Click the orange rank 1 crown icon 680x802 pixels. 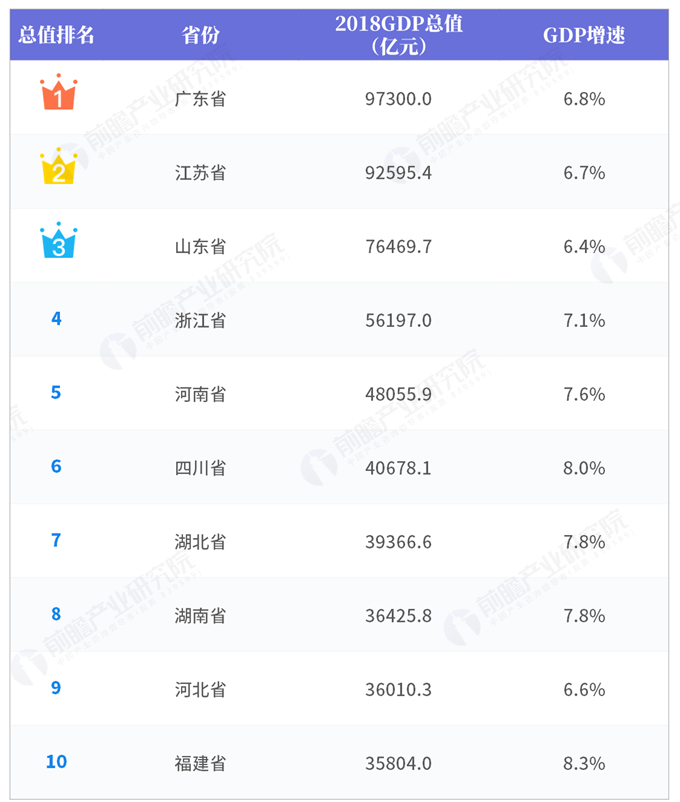click(x=58, y=92)
